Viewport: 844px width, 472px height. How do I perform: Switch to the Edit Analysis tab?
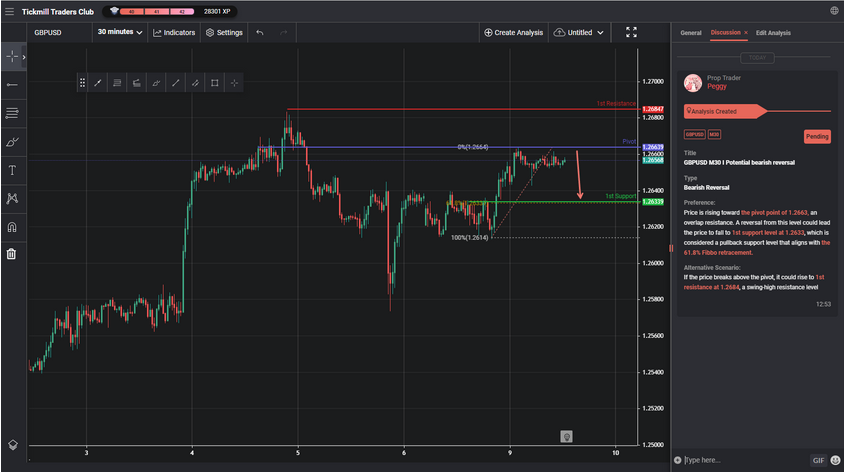(773, 33)
